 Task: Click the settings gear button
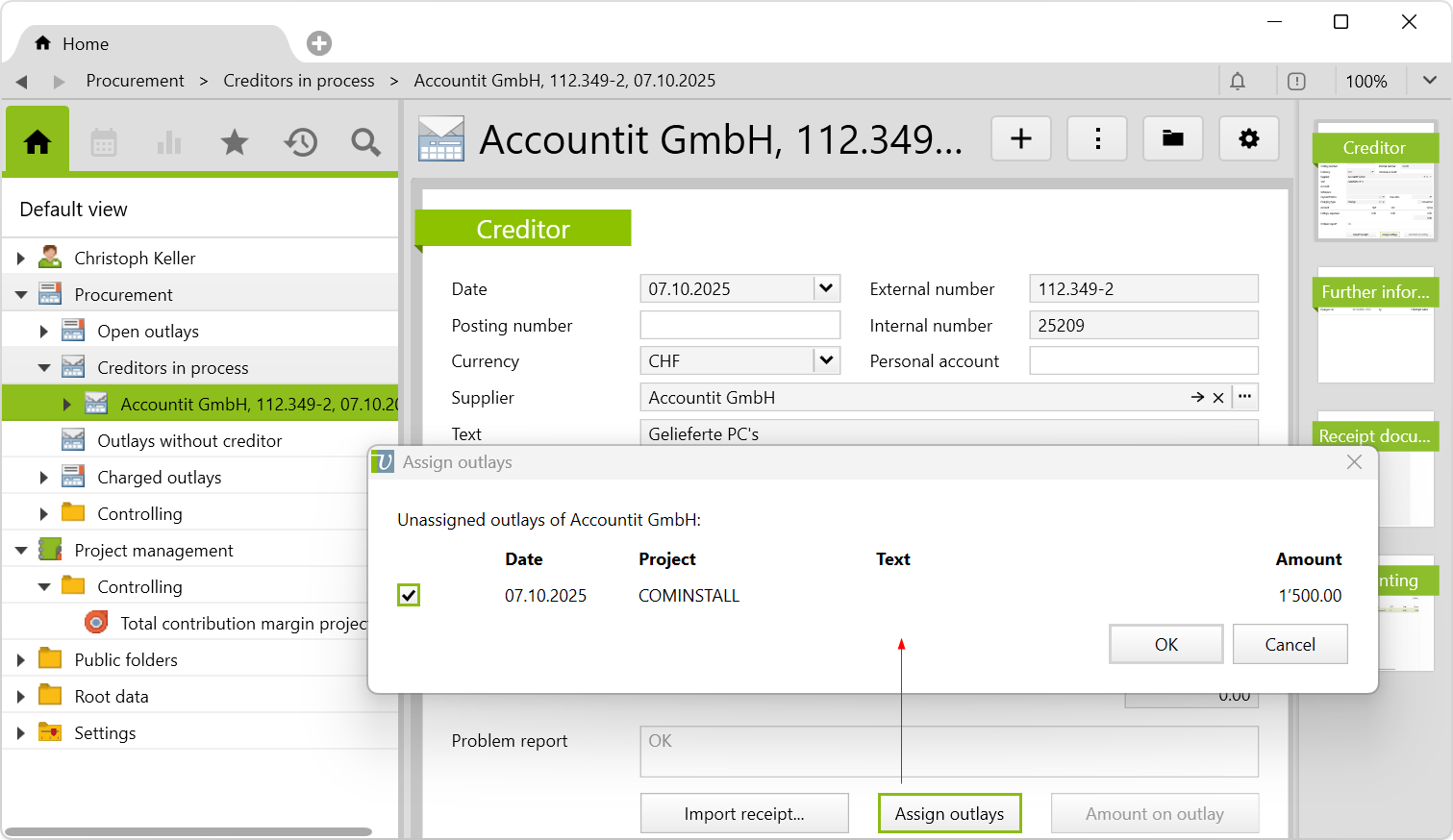tap(1248, 139)
